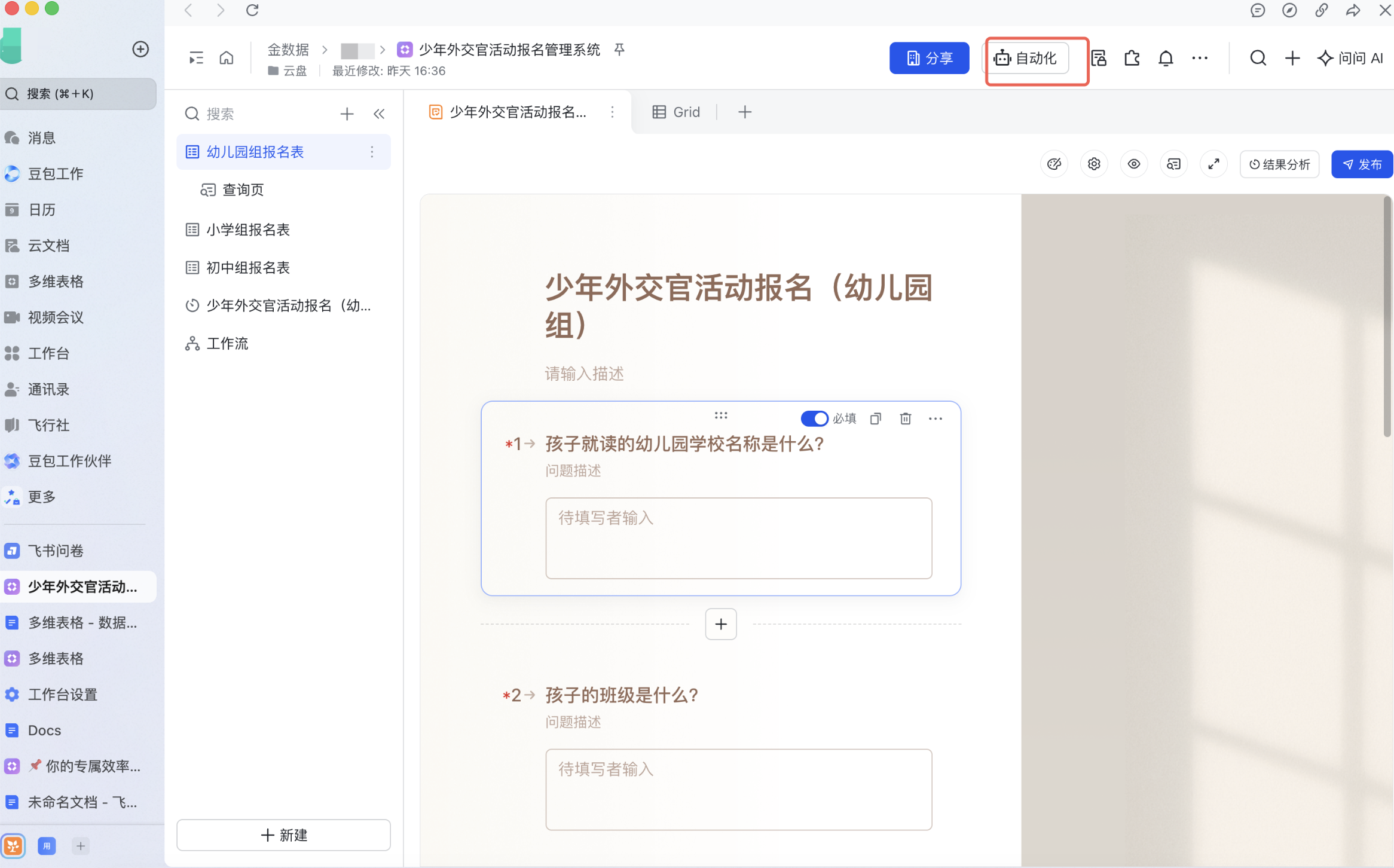Open the 问问 AI assistant
This screenshot has width=1394, height=868.
click(x=1351, y=58)
